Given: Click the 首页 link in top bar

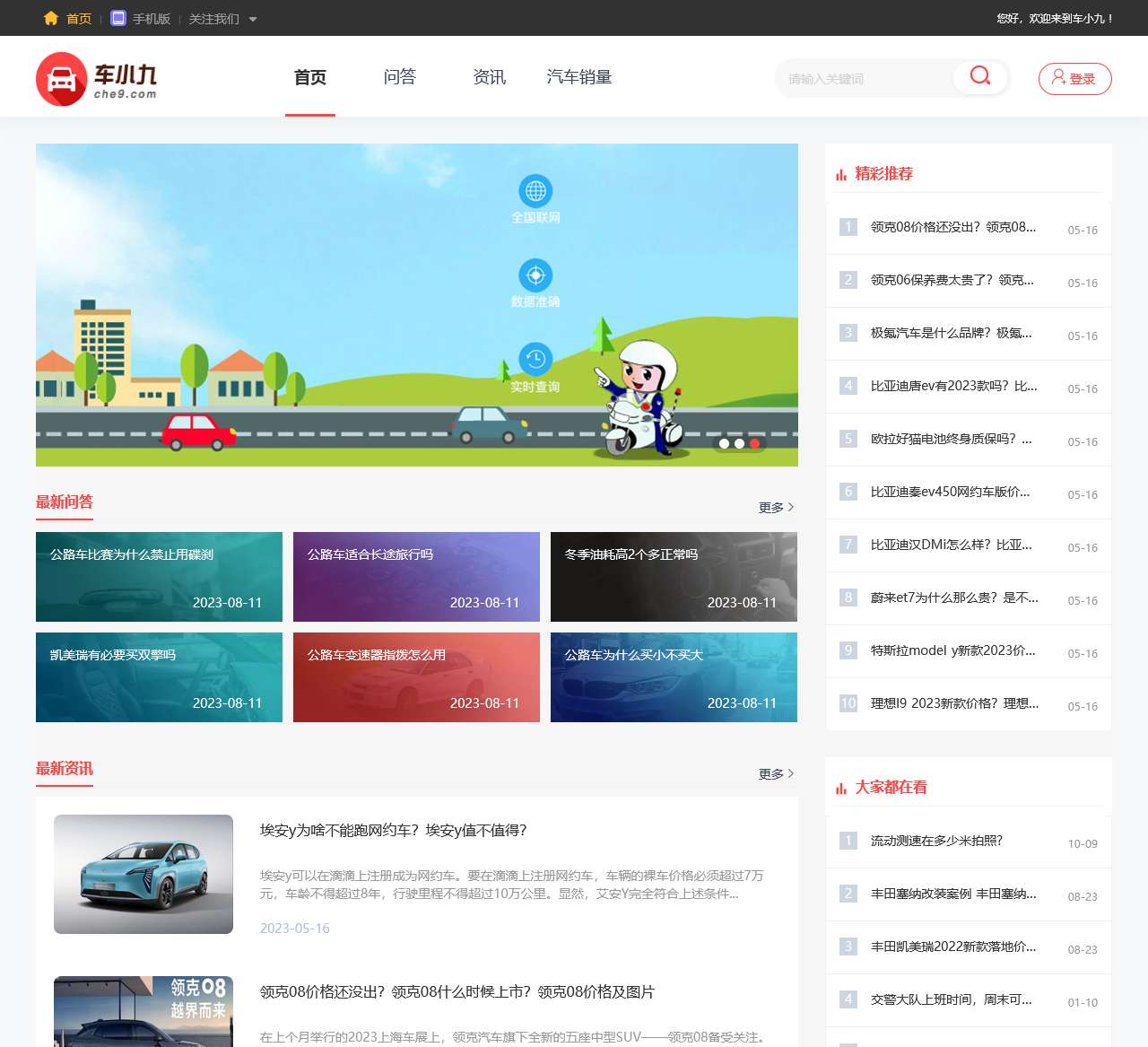Looking at the screenshot, I should click(79, 19).
